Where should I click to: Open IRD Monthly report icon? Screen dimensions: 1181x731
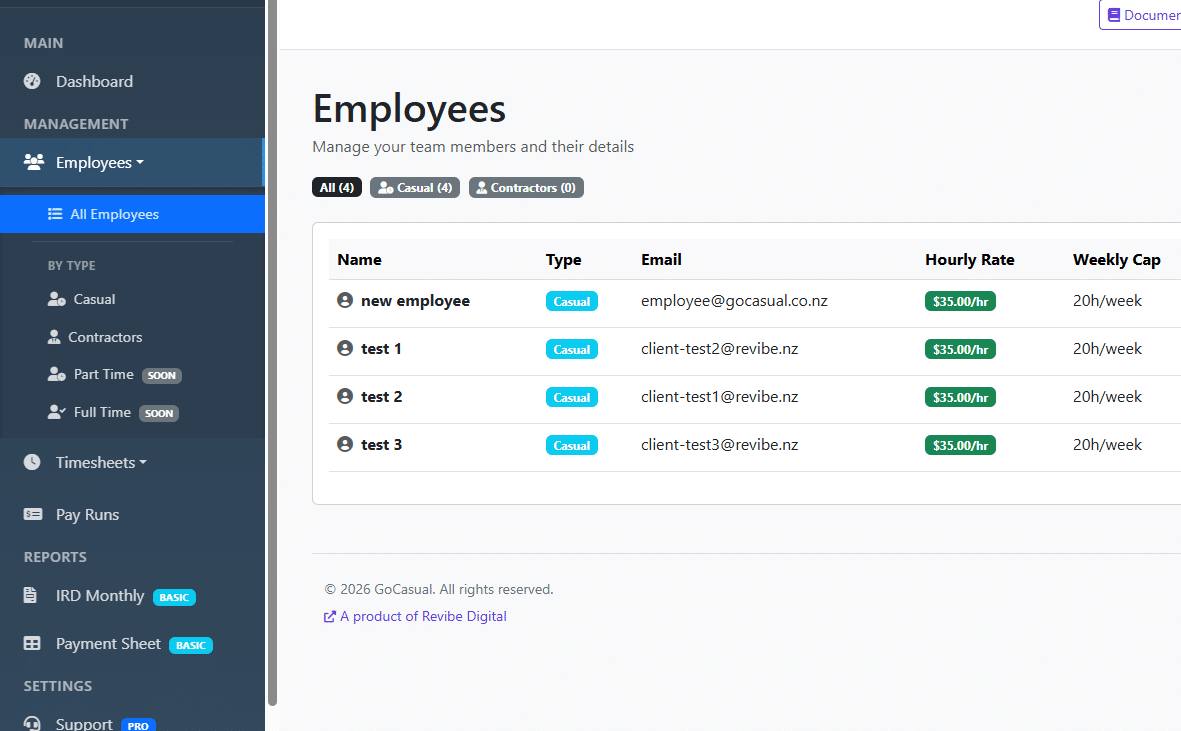pos(29,597)
